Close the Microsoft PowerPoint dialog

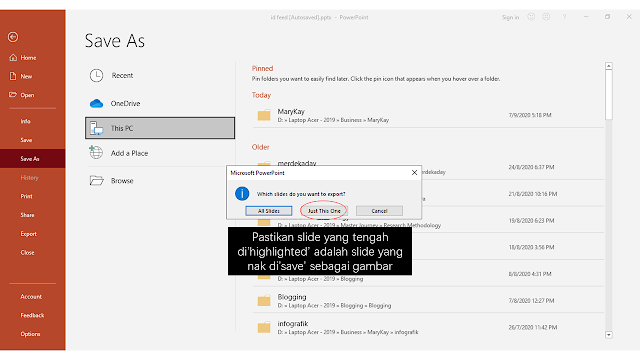414,173
